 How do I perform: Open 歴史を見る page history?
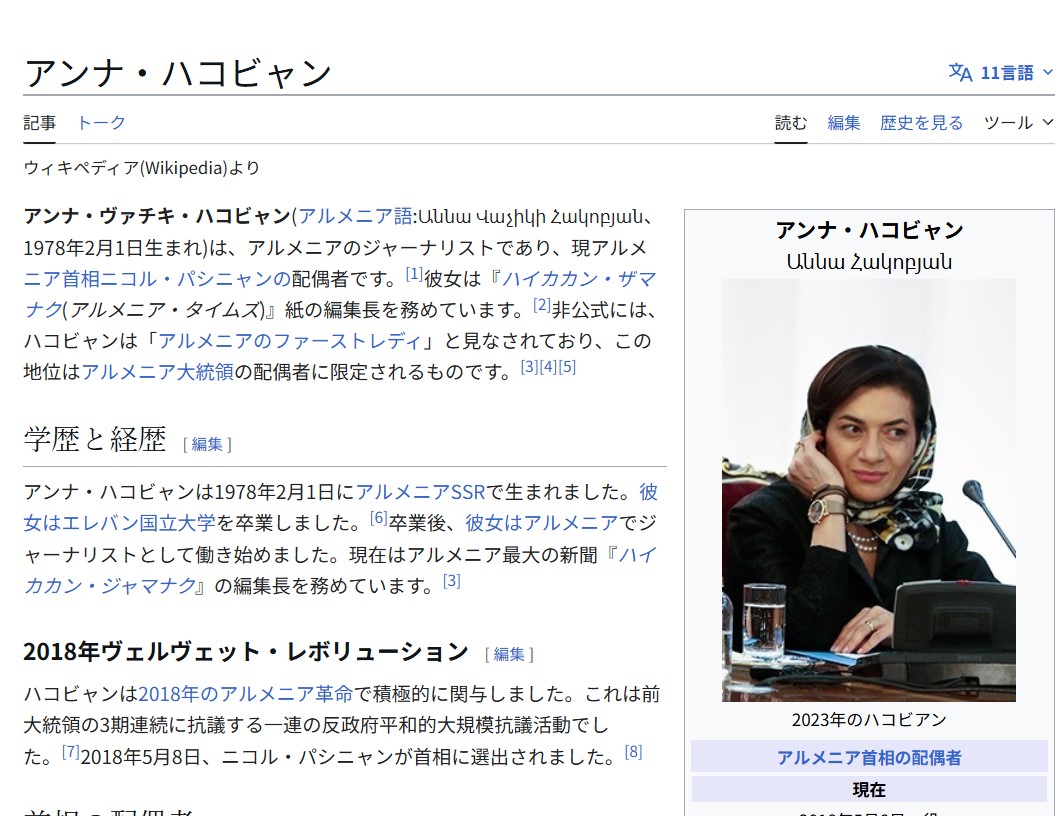(921, 122)
